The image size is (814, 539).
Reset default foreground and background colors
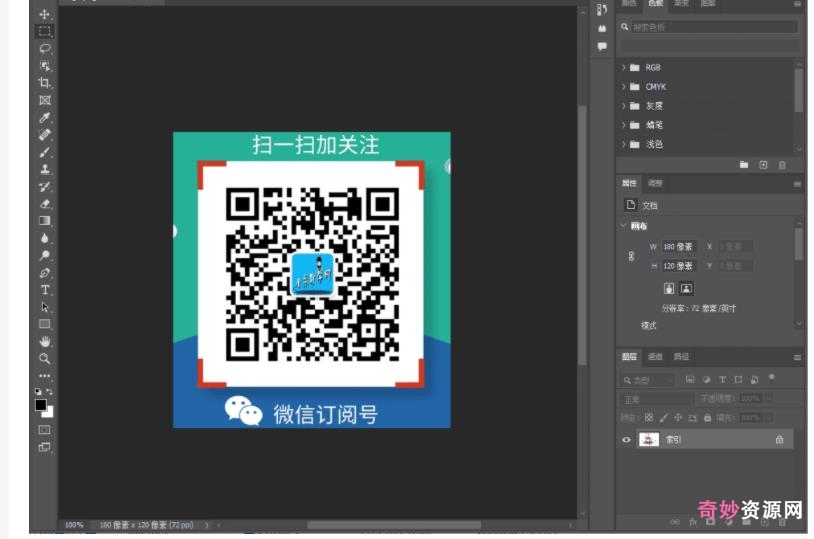38,392
